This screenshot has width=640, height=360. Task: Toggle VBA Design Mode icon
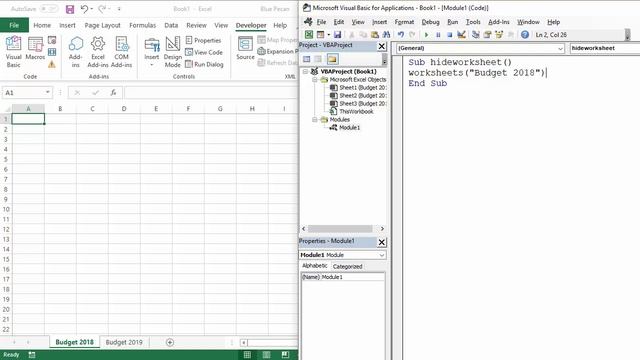click(x=462, y=35)
